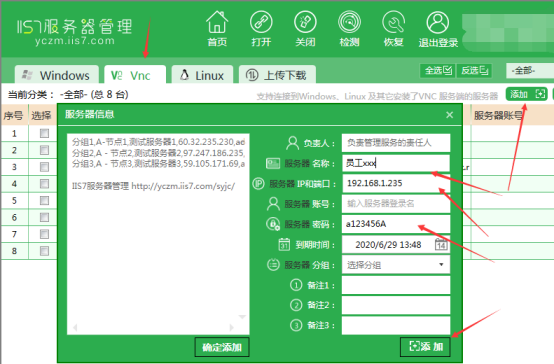Screen dimensions: 554x364
Task: Click the text area left scroll arrow
Action: [x=75, y=328]
